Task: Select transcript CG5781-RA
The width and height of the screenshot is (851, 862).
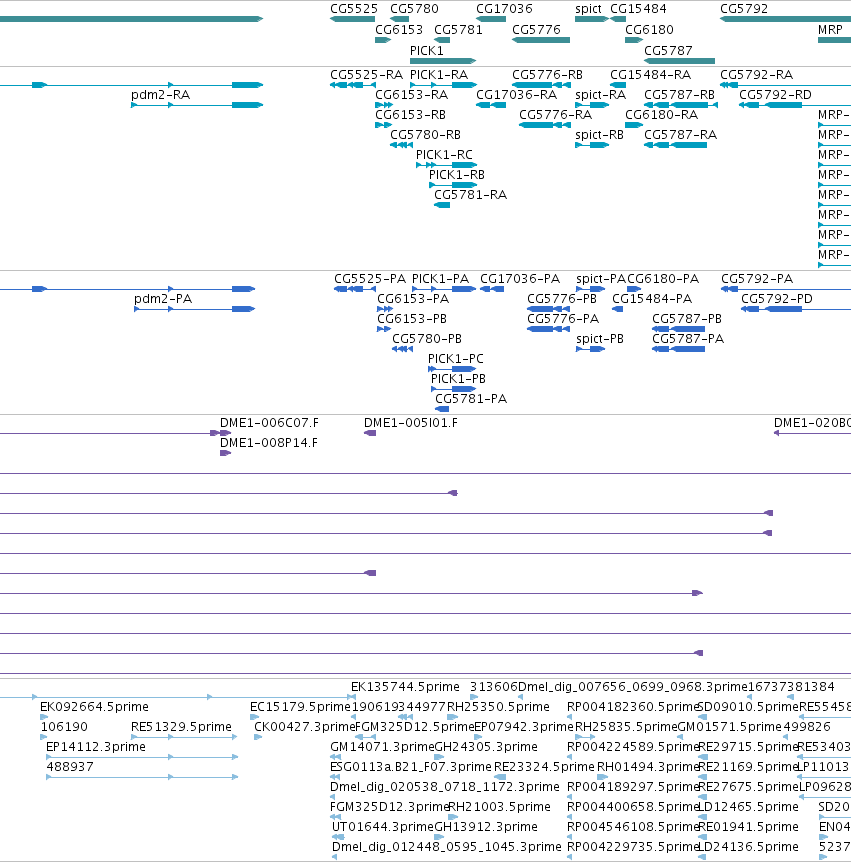Action: point(470,195)
